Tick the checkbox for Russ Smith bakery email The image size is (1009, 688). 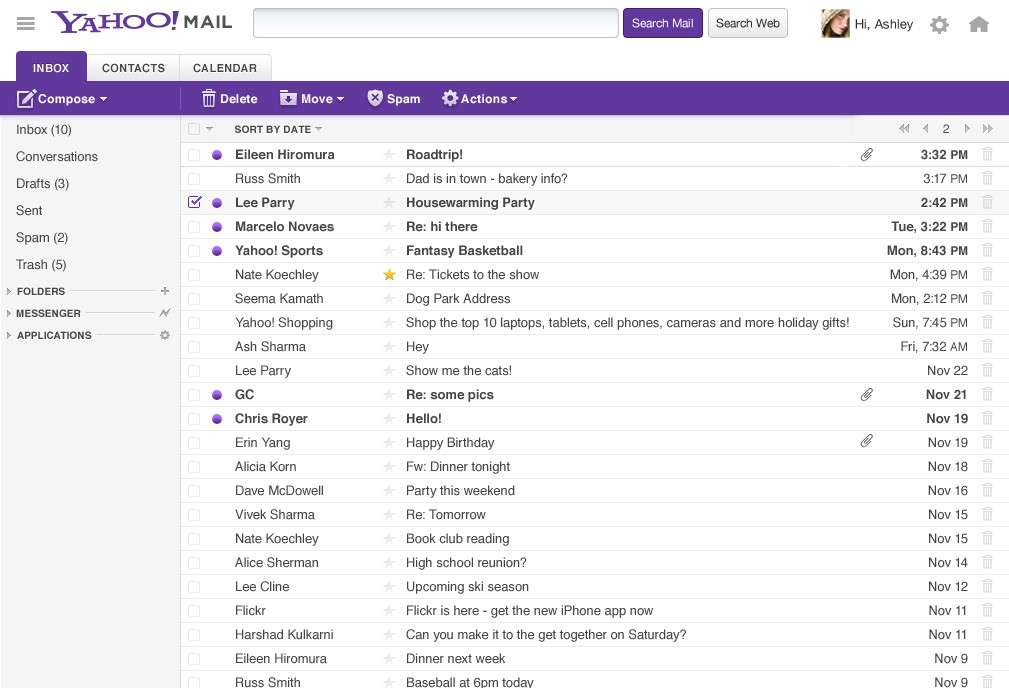194,179
